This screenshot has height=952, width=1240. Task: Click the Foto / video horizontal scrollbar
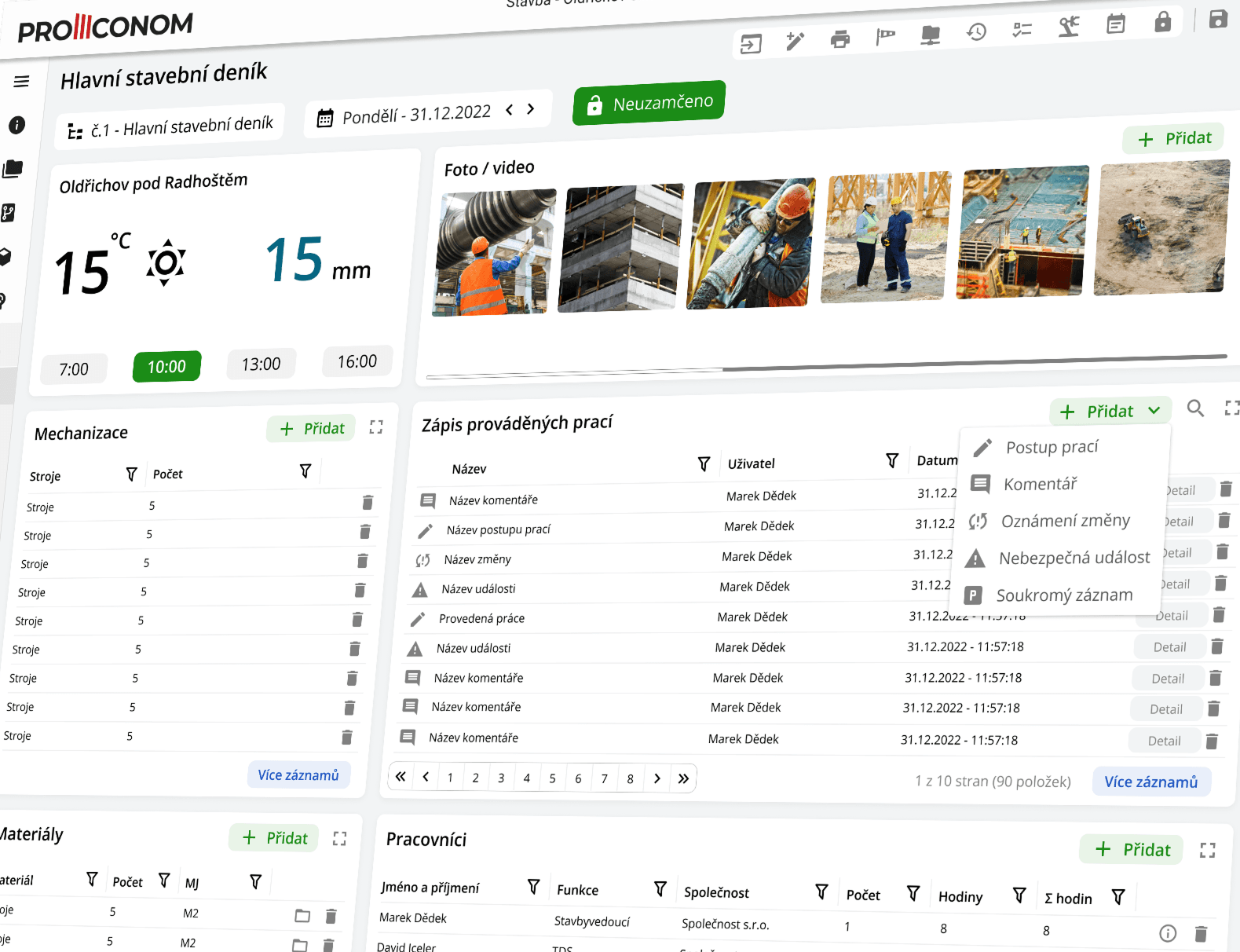[x=826, y=367]
